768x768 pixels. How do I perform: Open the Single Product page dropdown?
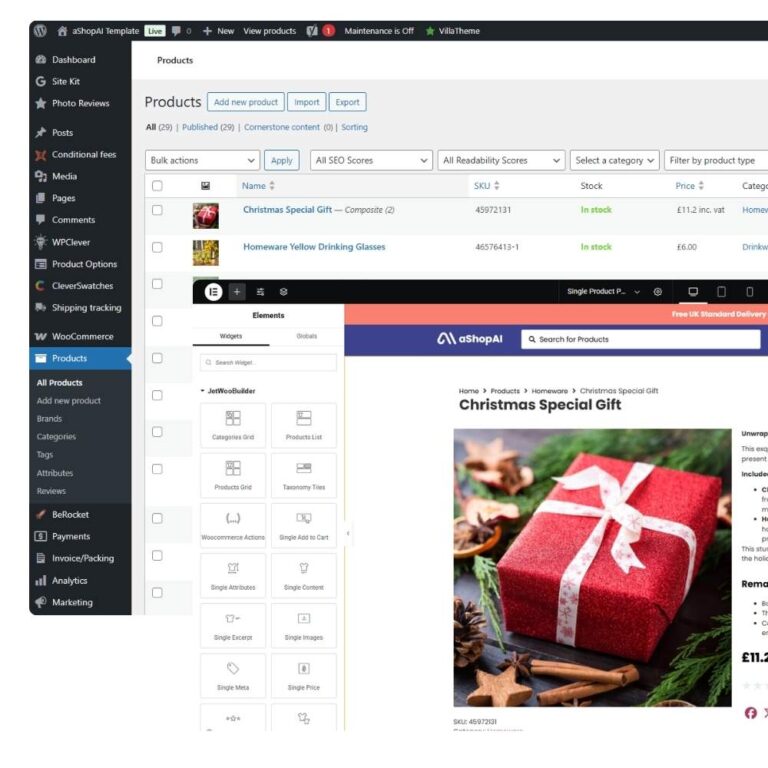[x=603, y=292]
